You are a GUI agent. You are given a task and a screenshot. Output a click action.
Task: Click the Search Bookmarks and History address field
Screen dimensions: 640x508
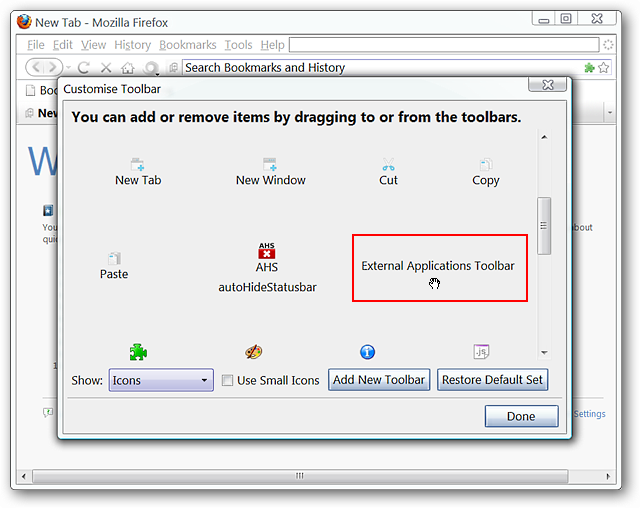point(383,67)
